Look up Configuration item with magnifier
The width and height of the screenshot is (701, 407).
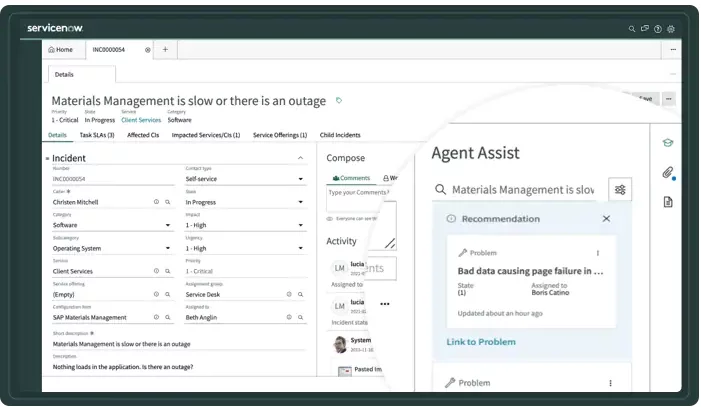(168, 317)
